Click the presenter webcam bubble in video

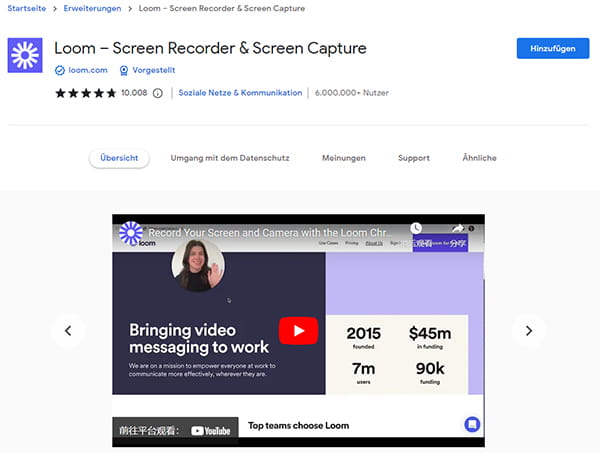click(198, 265)
